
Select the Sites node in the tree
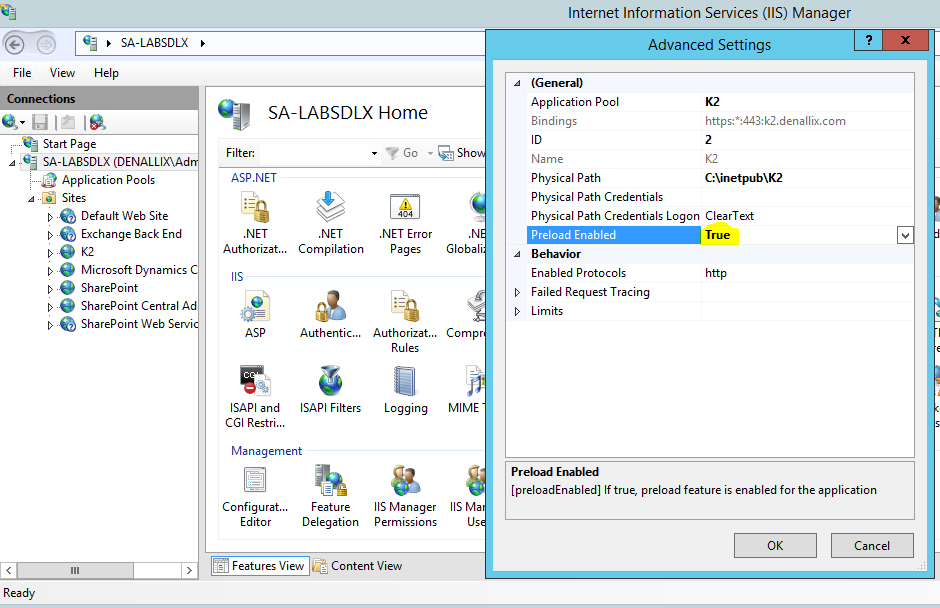(74, 198)
